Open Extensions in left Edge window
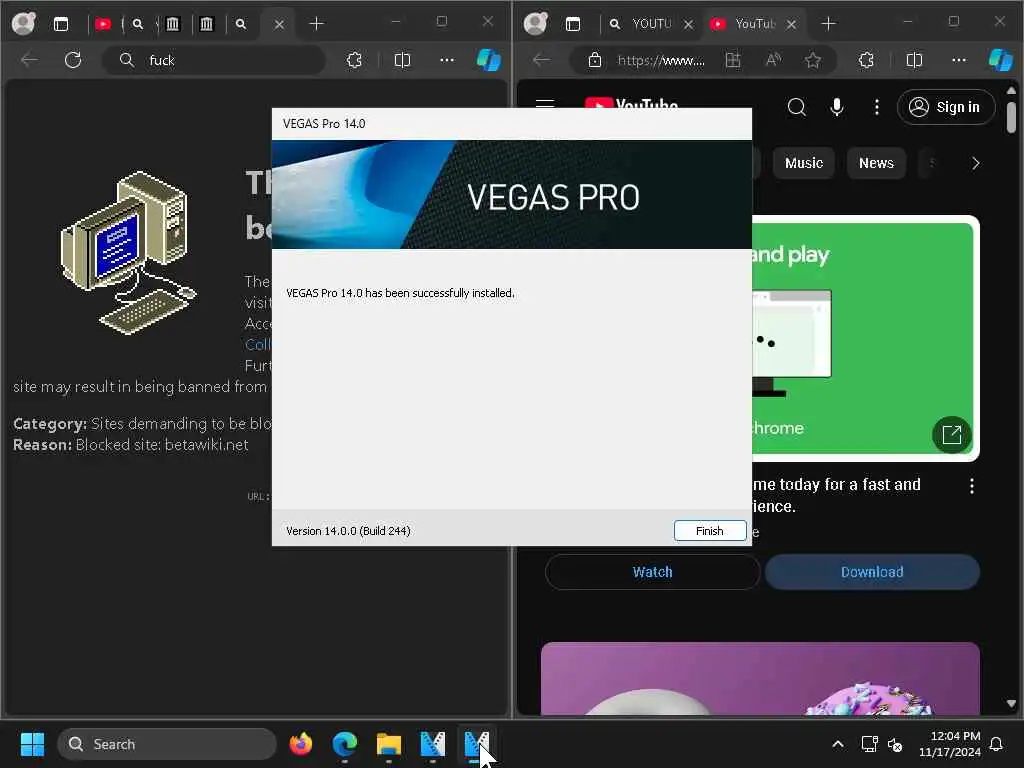1024x768 pixels. click(355, 60)
